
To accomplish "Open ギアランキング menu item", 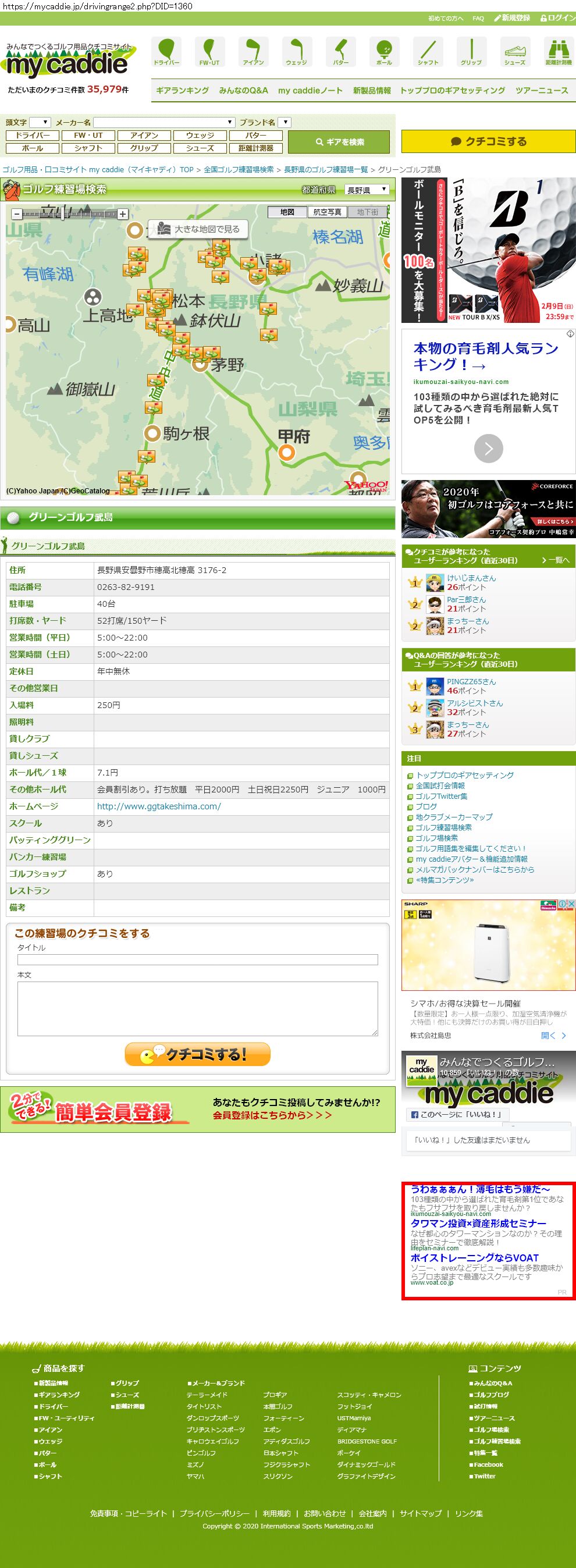I will 182,90.
